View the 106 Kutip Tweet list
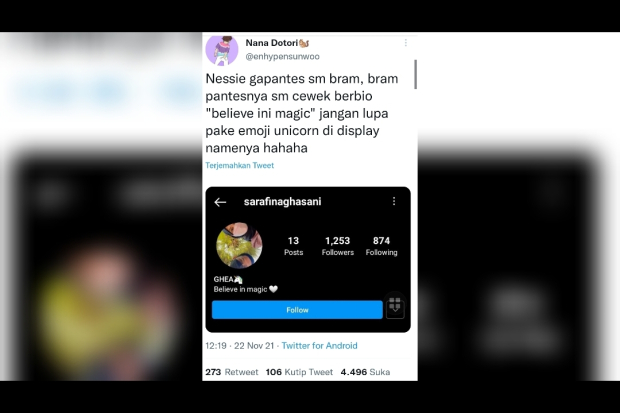 (299, 372)
